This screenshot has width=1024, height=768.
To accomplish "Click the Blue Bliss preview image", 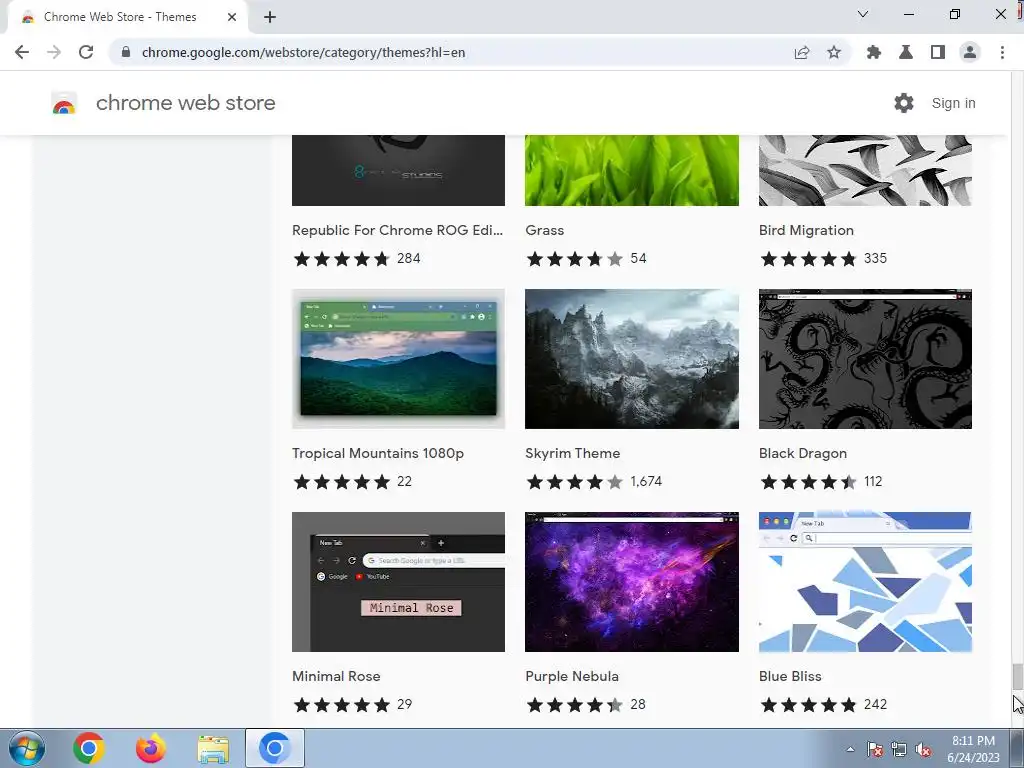I will tap(865, 582).
